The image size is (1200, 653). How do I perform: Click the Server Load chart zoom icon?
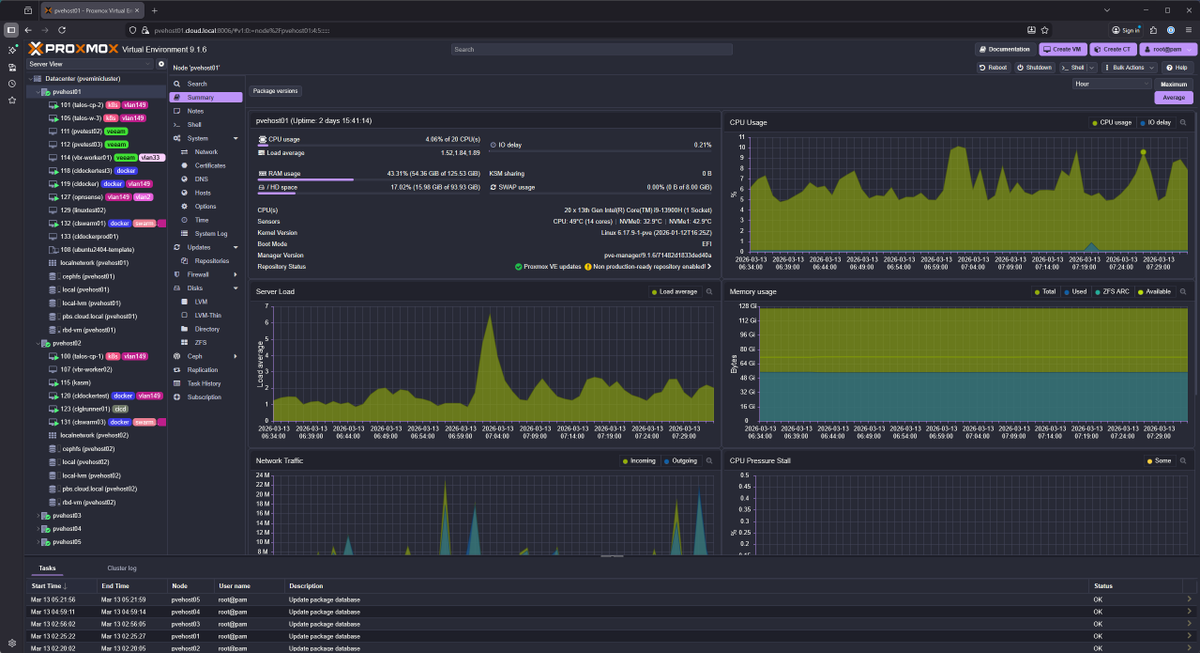pyautogui.click(x=710, y=291)
